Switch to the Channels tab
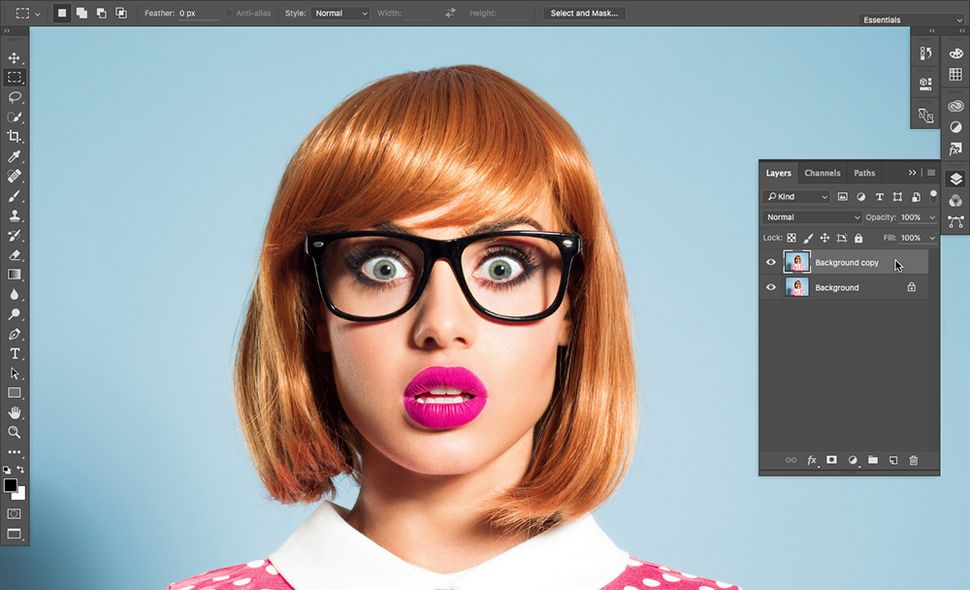The width and height of the screenshot is (970, 590). pos(822,173)
